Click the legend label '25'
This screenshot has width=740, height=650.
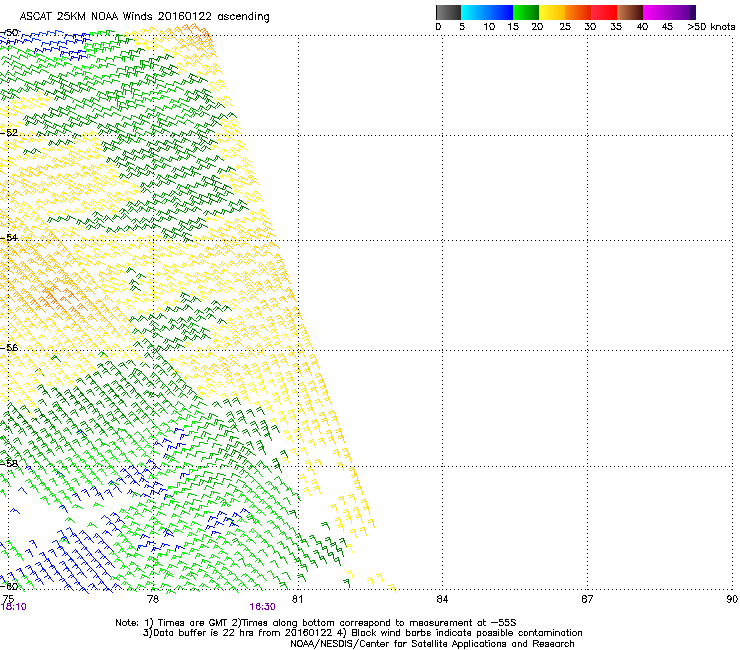pos(565,27)
